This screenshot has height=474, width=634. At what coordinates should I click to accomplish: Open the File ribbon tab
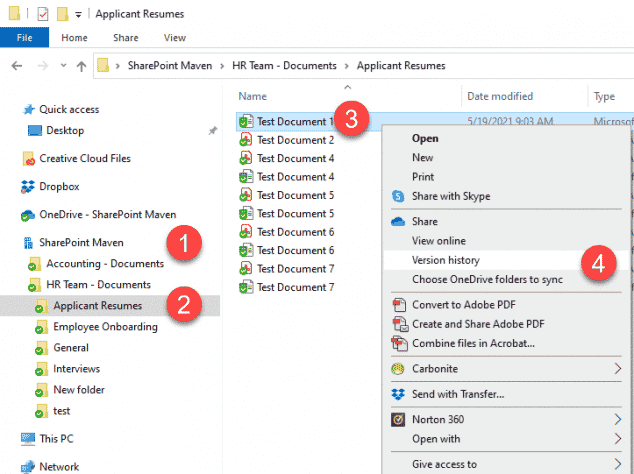coord(25,38)
